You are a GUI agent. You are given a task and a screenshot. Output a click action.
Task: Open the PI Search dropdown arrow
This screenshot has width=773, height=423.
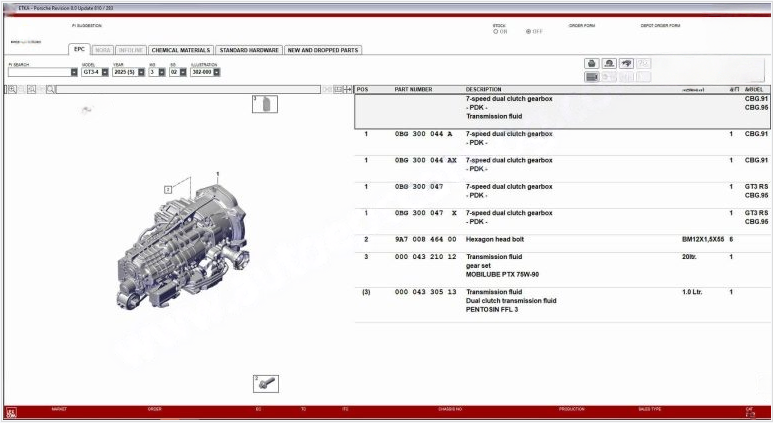click(74, 72)
